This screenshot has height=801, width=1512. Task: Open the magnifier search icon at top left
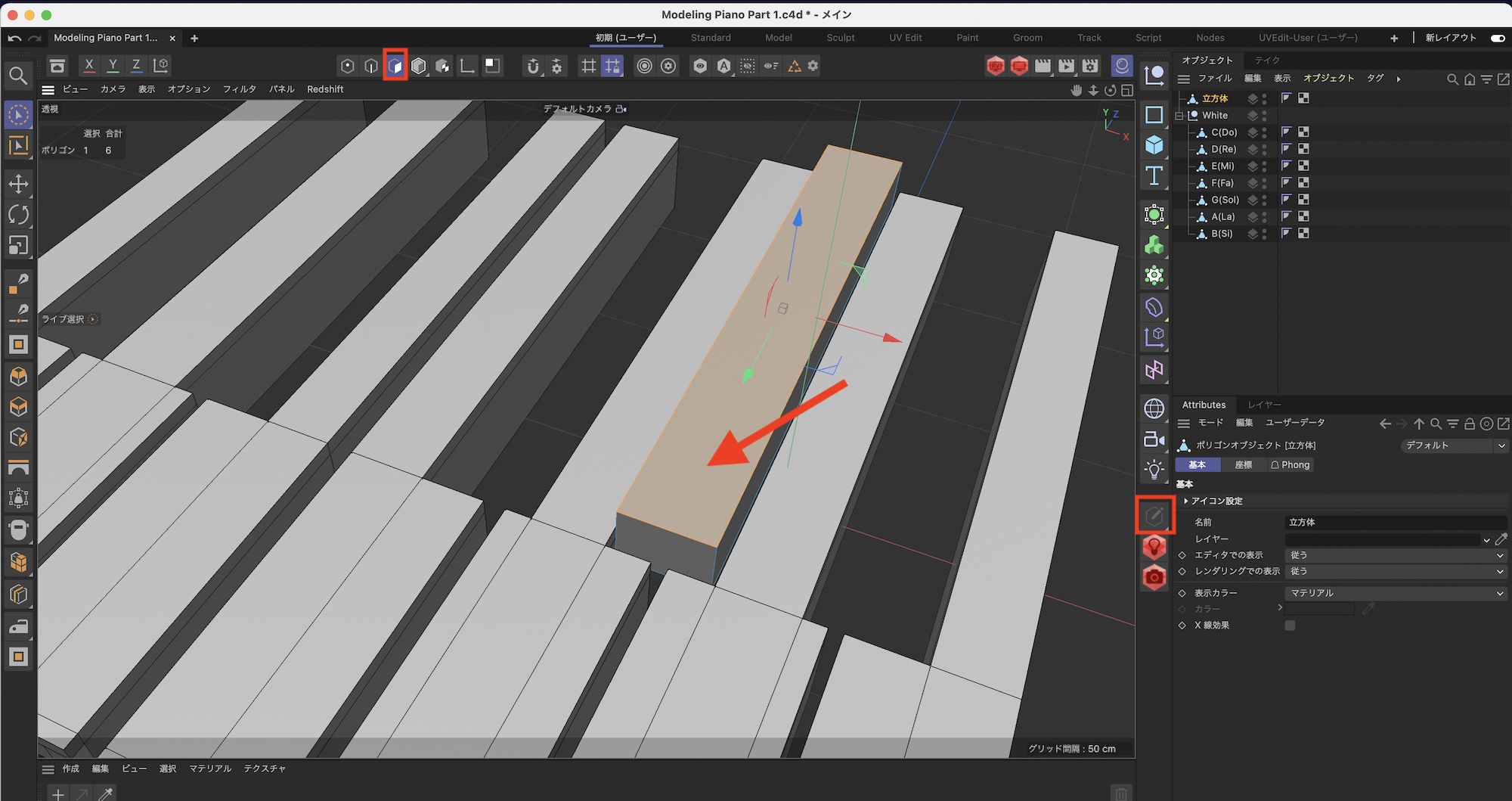click(18, 75)
